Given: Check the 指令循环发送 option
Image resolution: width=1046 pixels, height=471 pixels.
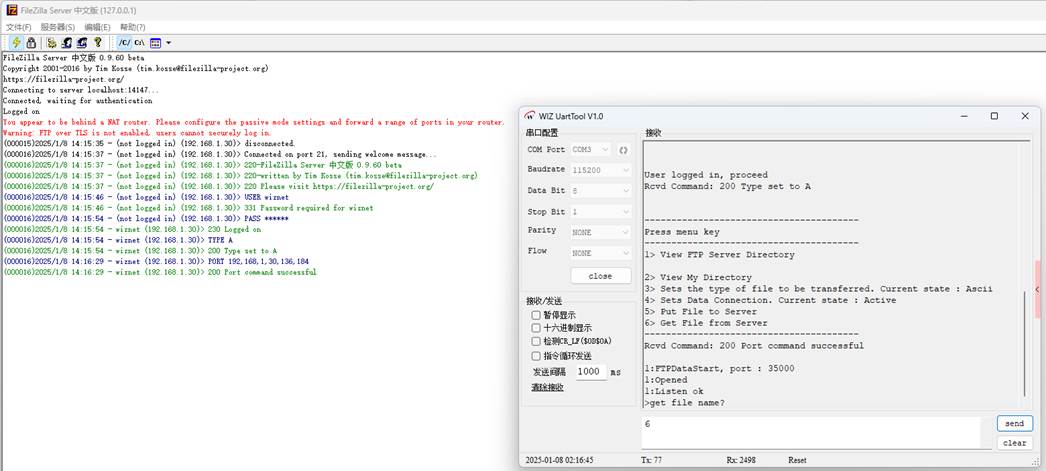Looking at the screenshot, I should tap(537, 356).
